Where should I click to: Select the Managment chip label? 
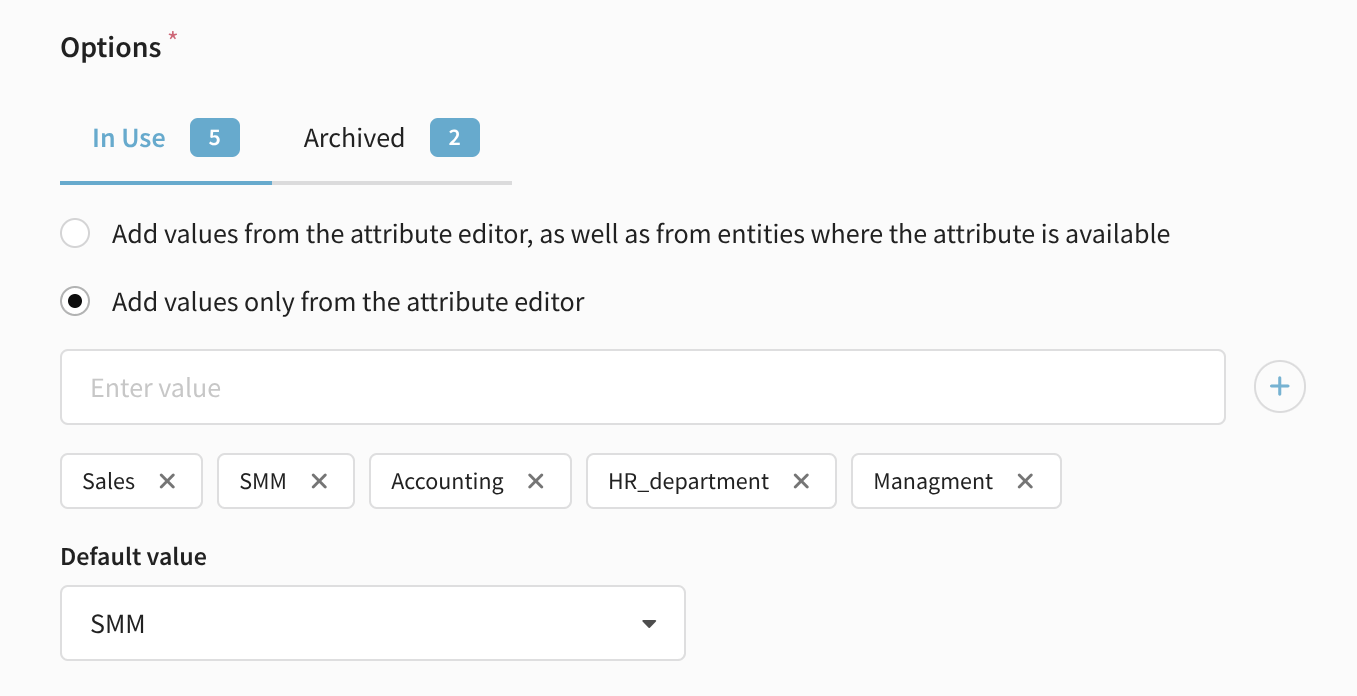[x=933, y=481]
